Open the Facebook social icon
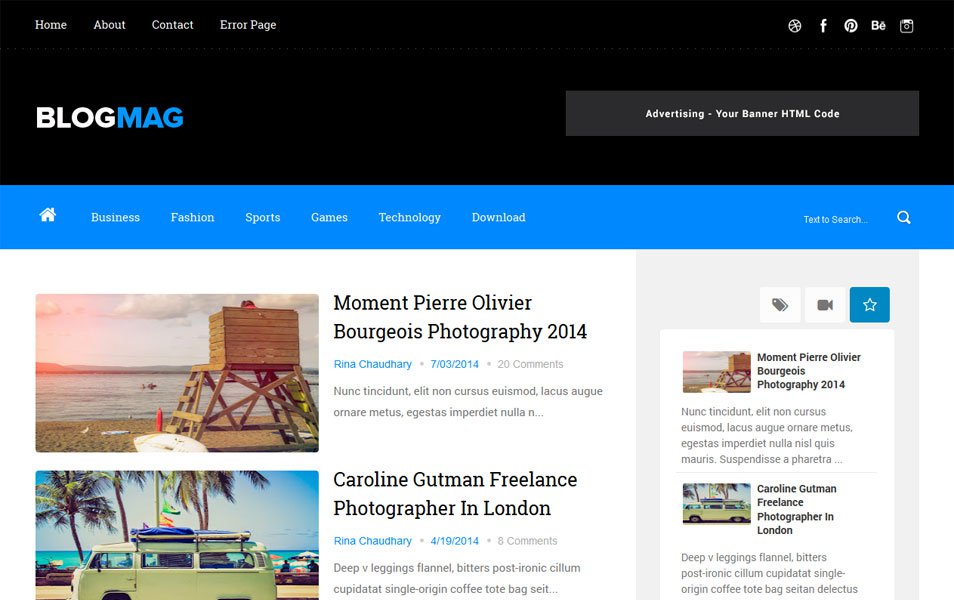954x600 pixels. 823,26
